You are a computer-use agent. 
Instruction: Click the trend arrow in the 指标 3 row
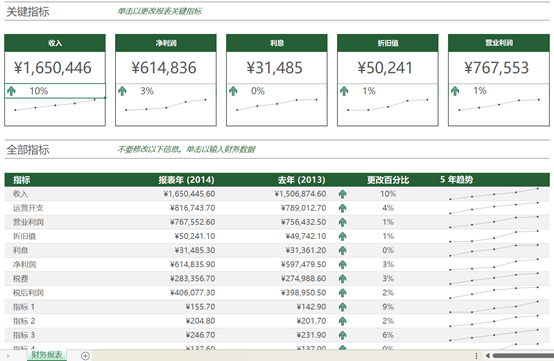pyautogui.click(x=342, y=335)
